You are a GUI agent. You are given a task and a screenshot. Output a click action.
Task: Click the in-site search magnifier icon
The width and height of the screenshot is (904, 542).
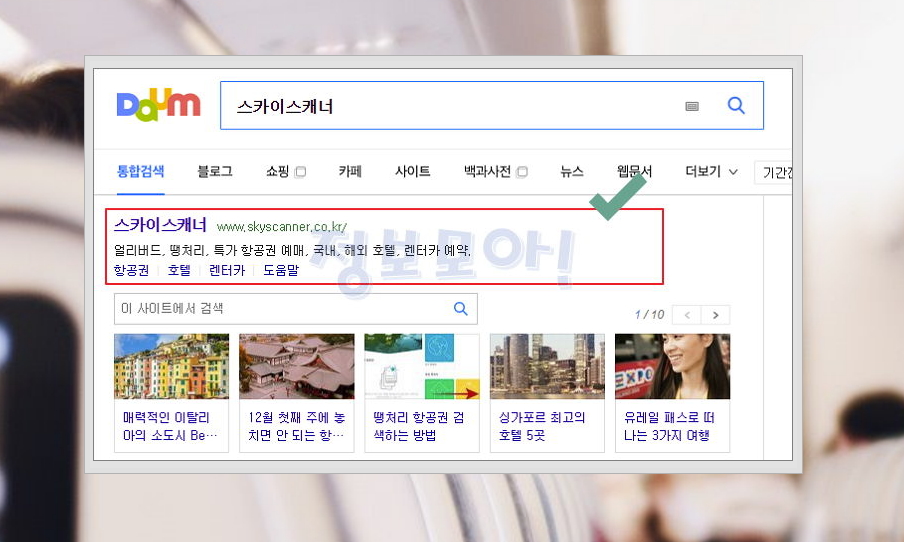tap(460, 308)
